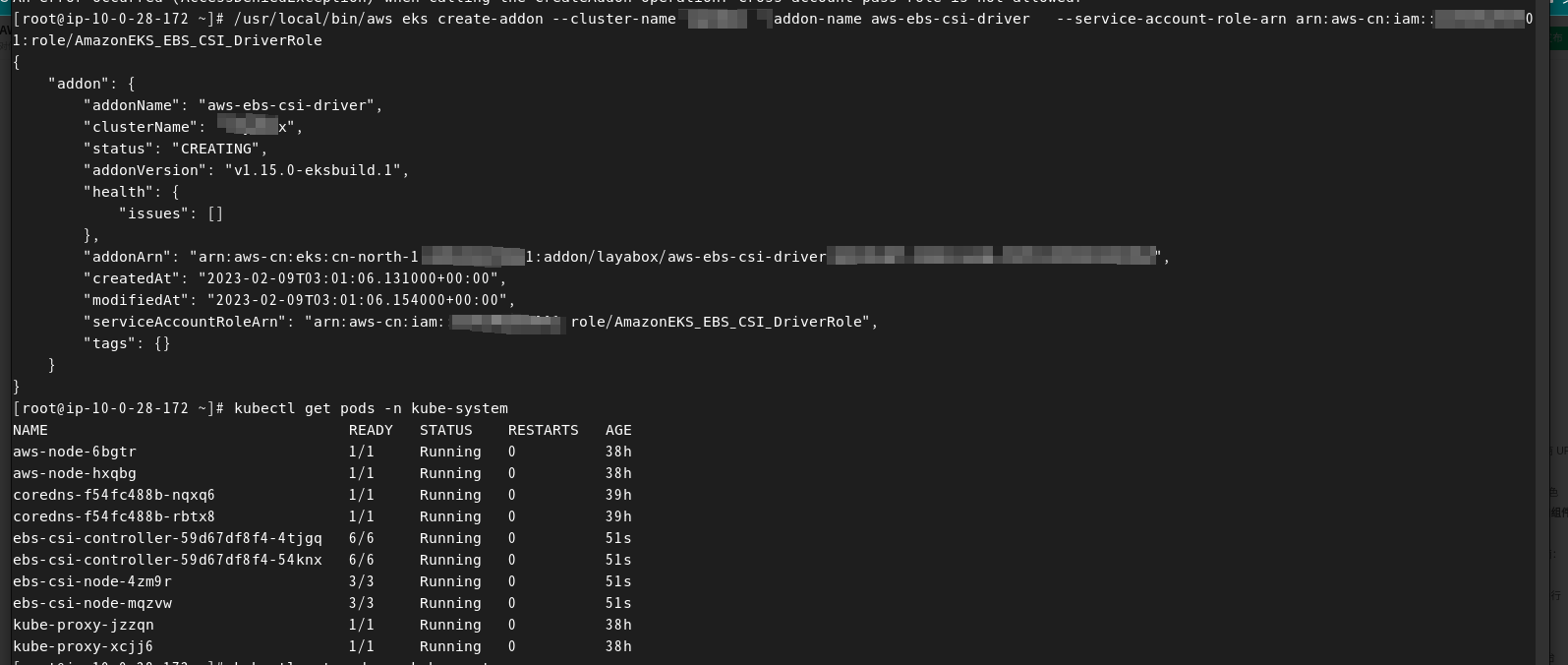Click the coredns-f54fc488b-nqxq6 pod name
The image size is (1568, 665).
click(114, 495)
